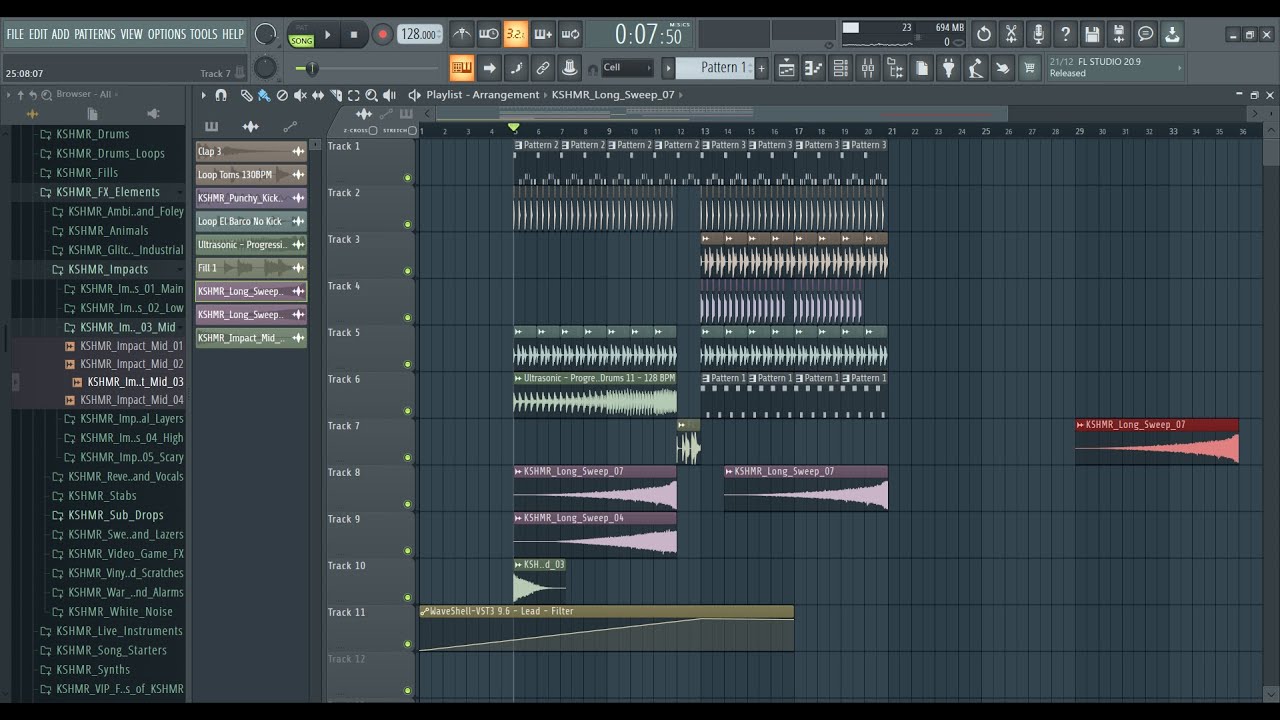Screen dimensions: 1280x720
Task: Open the TOOLS menu
Action: 203,34
